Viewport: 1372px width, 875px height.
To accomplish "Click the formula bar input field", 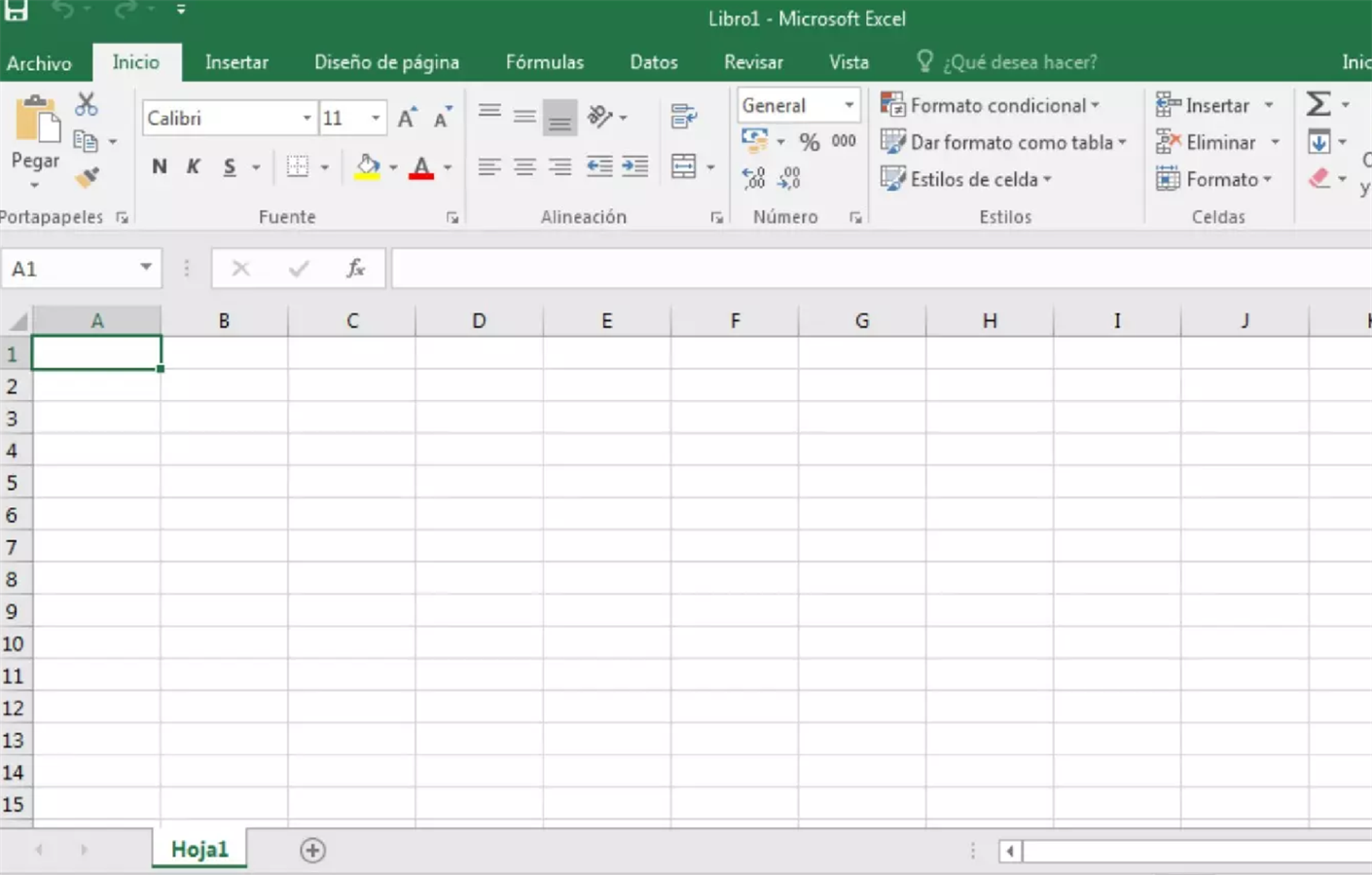I will click(881, 269).
